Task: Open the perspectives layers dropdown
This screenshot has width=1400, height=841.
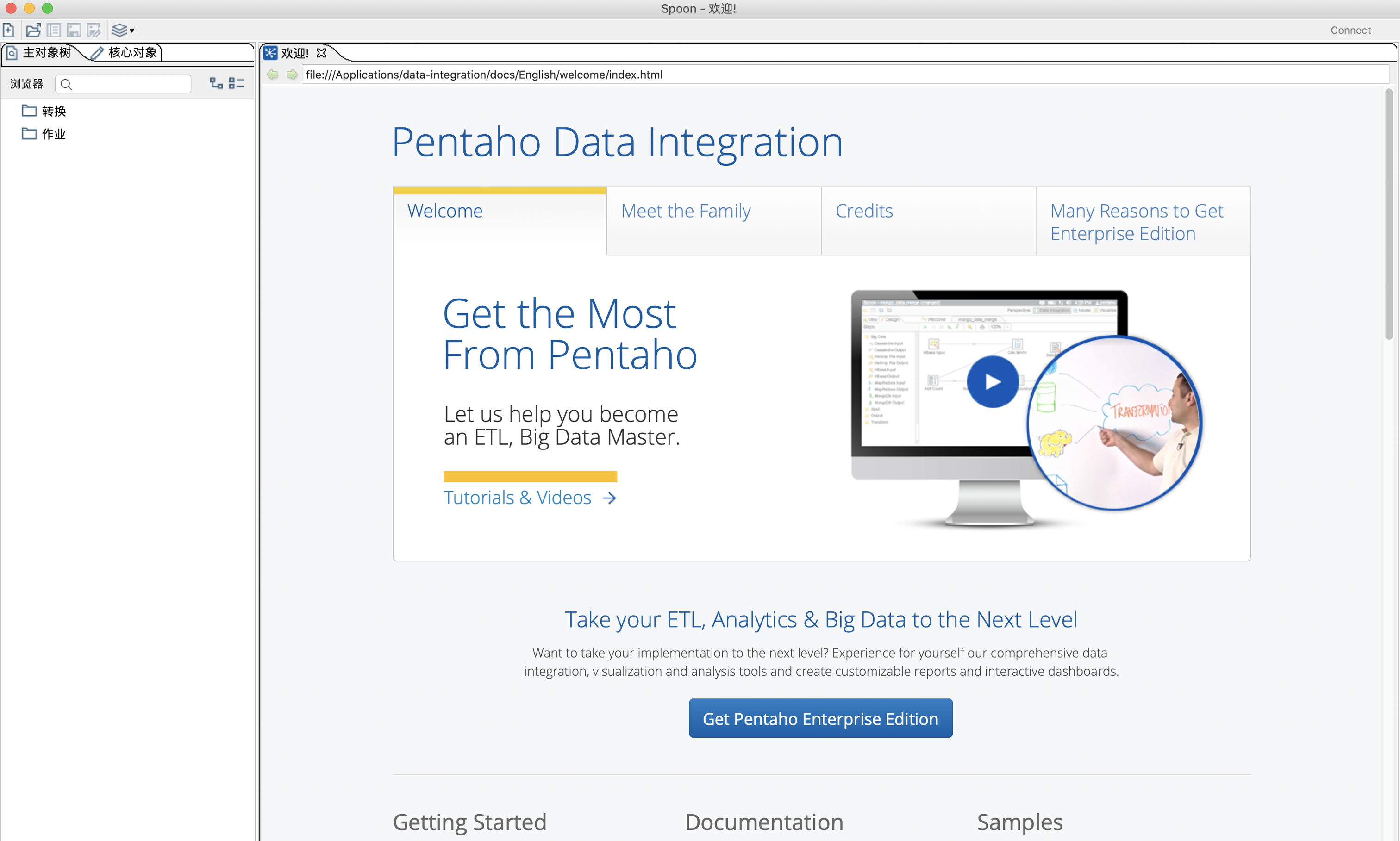Action: (x=122, y=30)
